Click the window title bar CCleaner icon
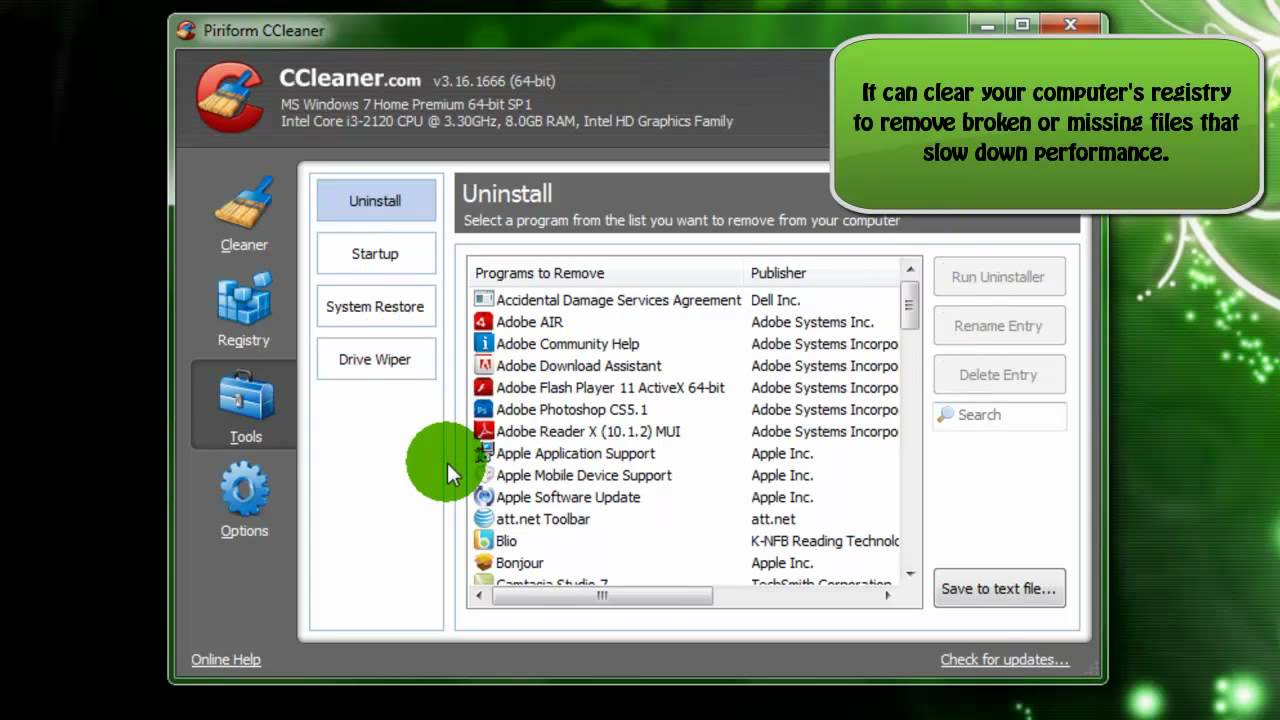 click(186, 30)
